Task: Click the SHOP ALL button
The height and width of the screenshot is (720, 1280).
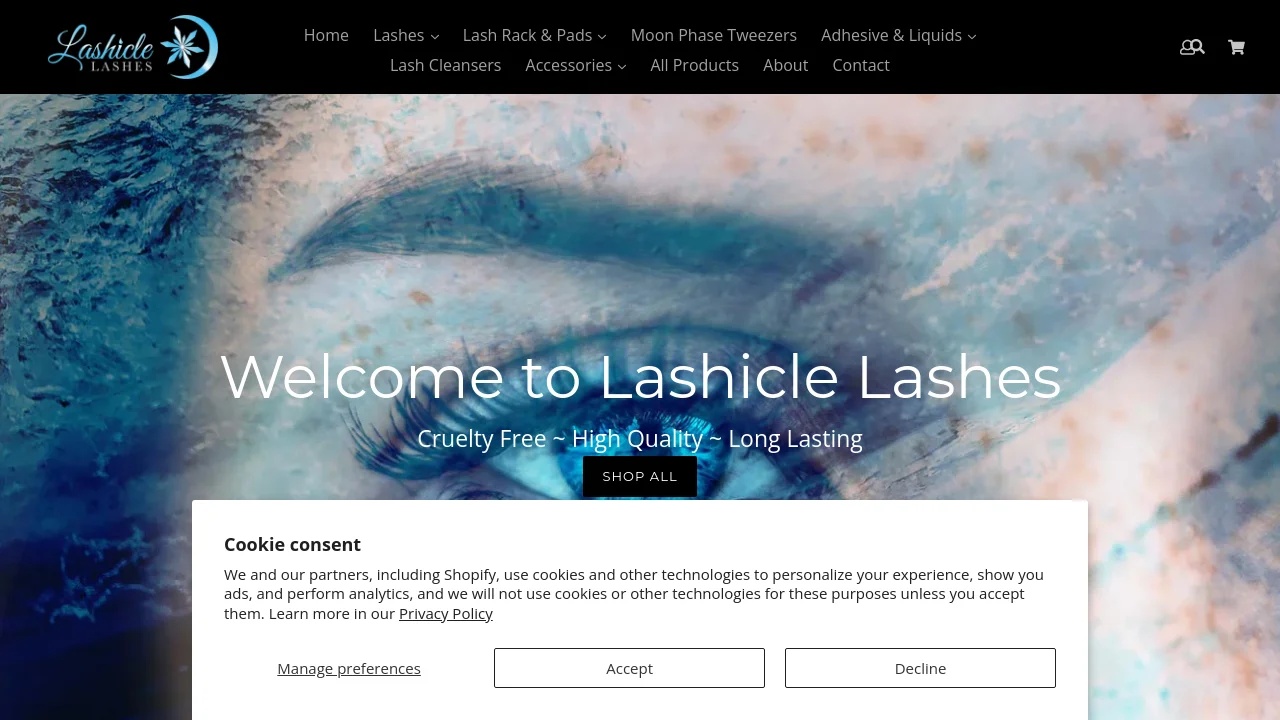Action: coord(640,476)
